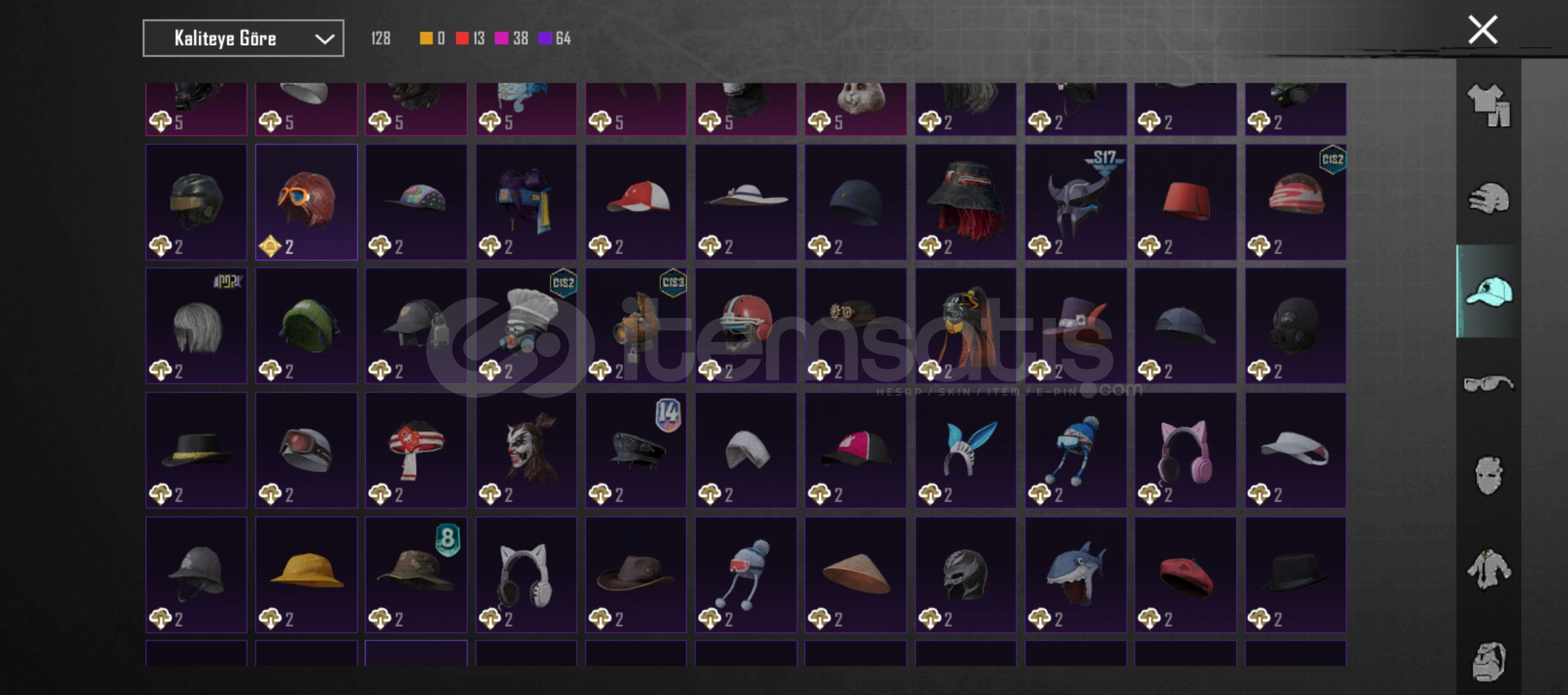Open the face mask category sidebar icon
This screenshot has width=1568, height=695.
pyautogui.click(x=1489, y=476)
